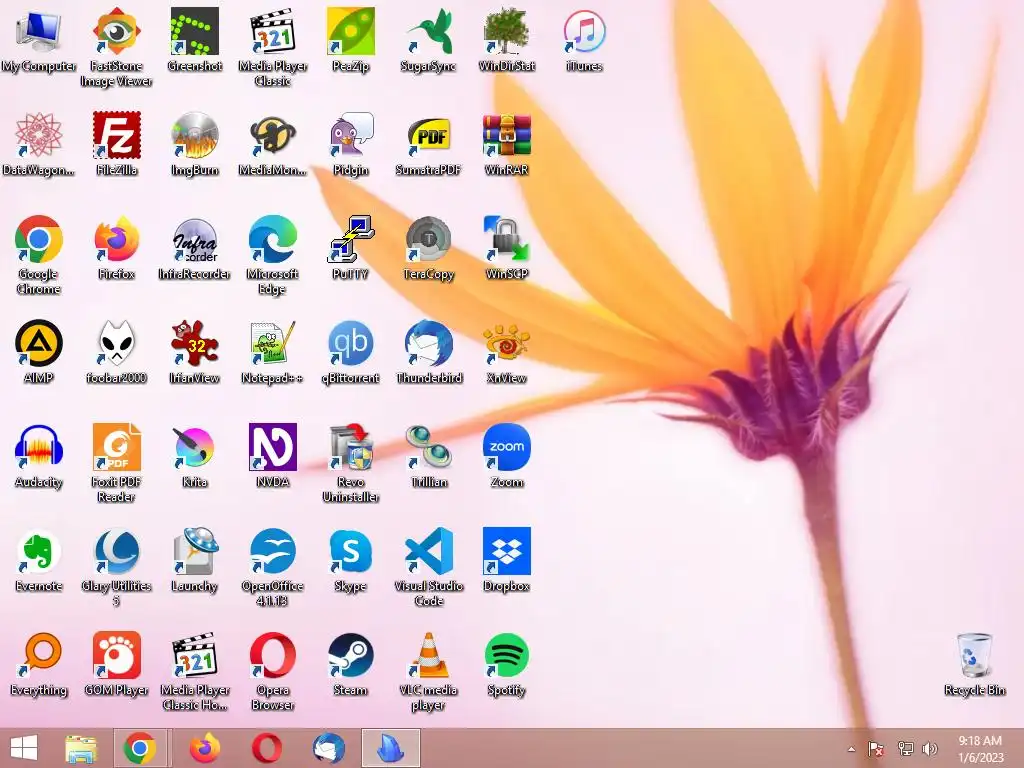Select the Pidgin desktop icon
The image size is (1024, 768).
(x=351, y=135)
